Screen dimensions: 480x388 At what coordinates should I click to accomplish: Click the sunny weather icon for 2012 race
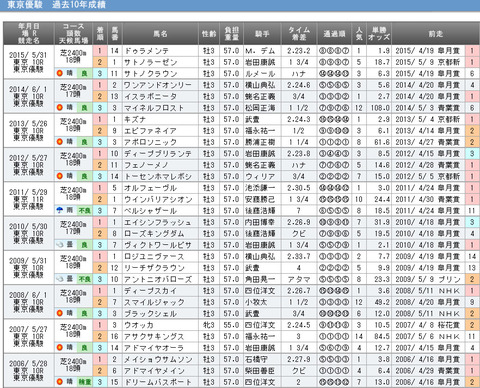[60, 176]
